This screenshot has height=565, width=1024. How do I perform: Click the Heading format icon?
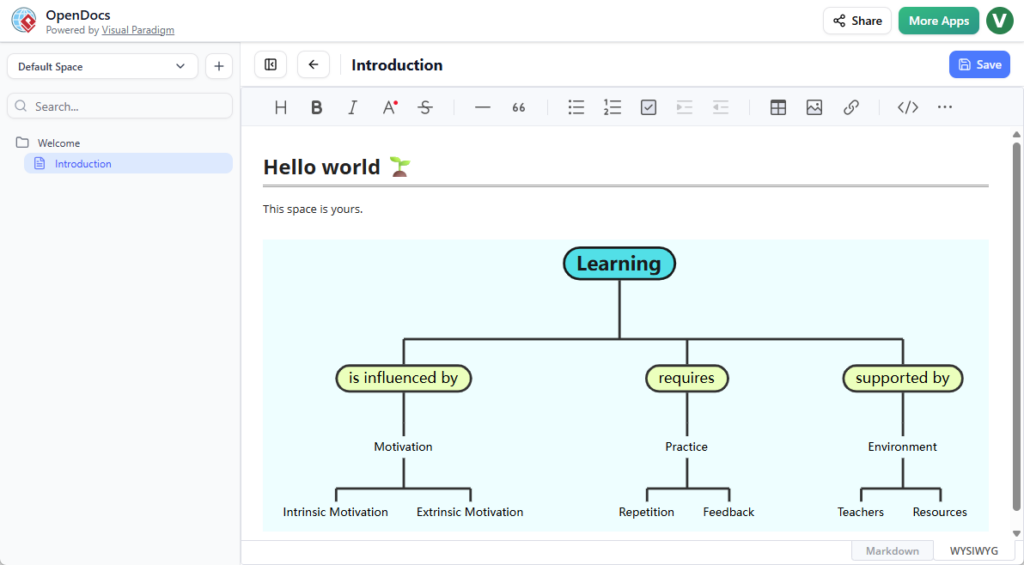(281, 108)
